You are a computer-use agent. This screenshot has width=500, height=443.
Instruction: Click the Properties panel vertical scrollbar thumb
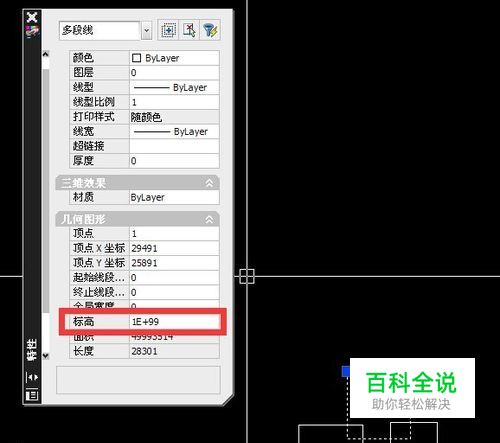pos(46,191)
